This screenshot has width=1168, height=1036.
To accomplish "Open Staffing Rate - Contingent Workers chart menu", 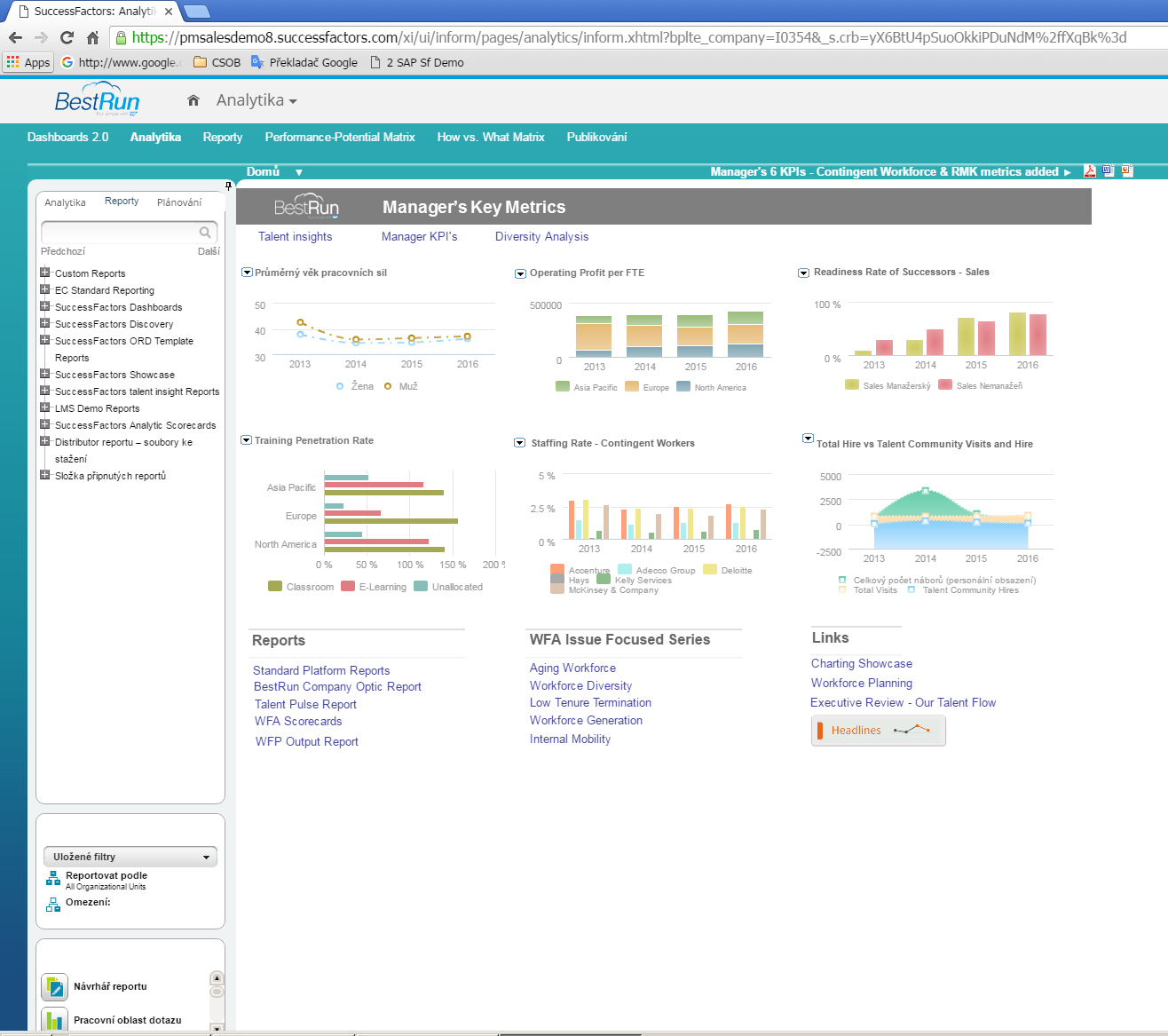I will [x=520, y=443].
